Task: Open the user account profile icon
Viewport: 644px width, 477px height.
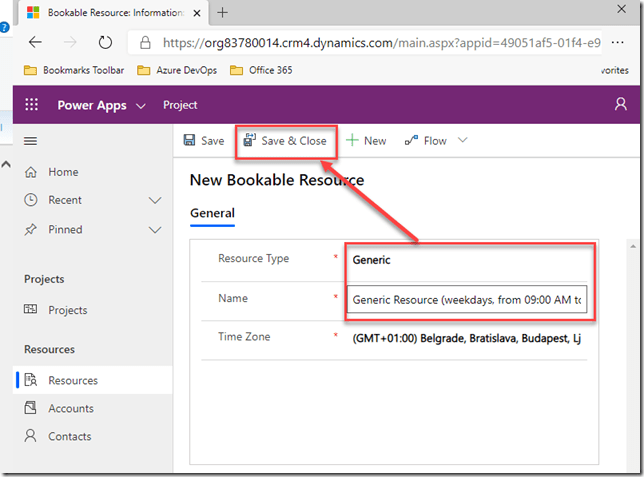Action: click(x=621, y=105)
